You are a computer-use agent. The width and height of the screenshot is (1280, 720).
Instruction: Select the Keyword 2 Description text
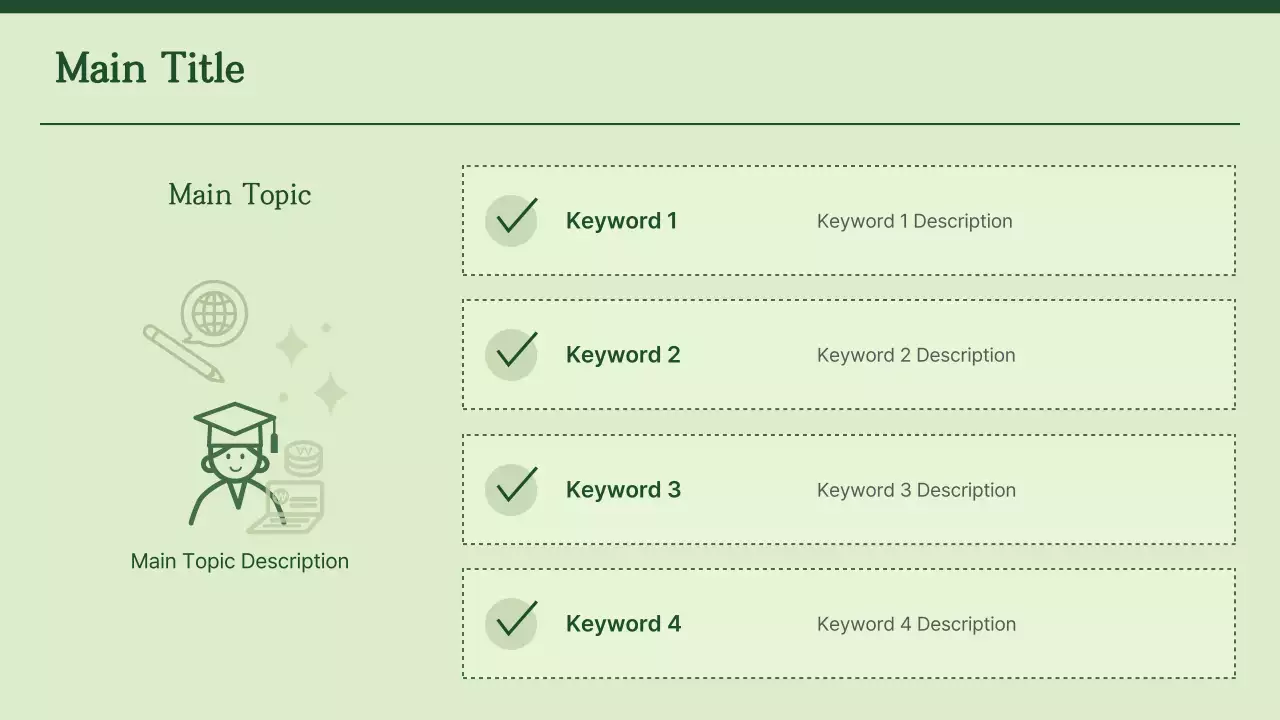click(916, 355)
